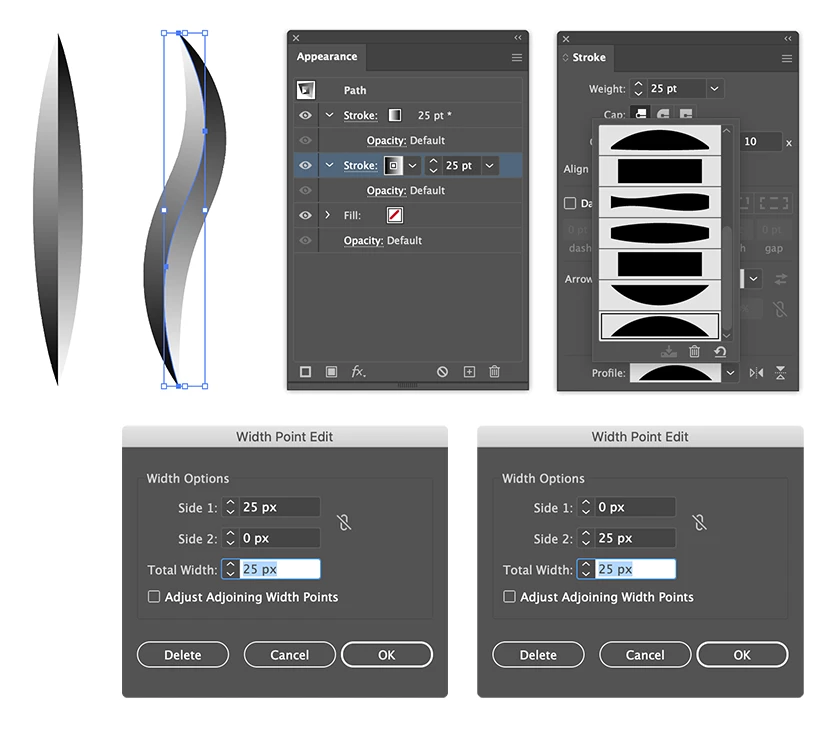Enable the Dashed Line checkbox in Stroke panel

click(x=570, y=203)
